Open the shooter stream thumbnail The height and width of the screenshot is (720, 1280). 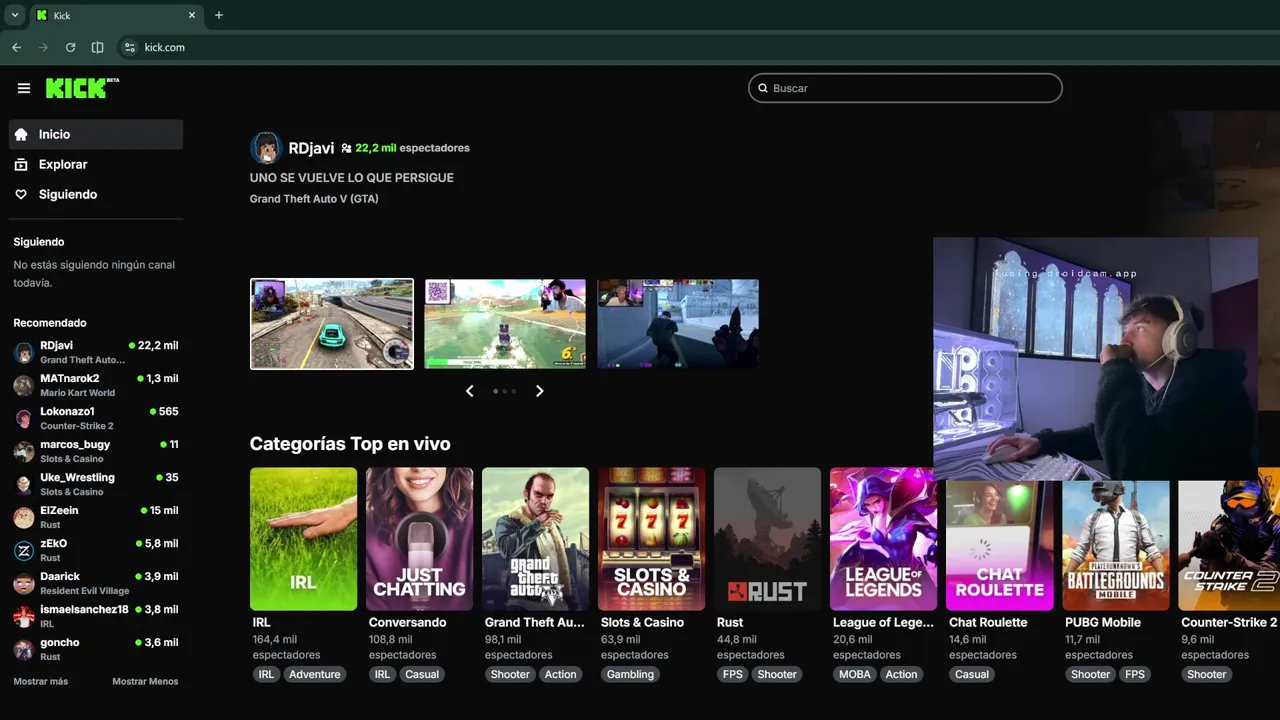tap(678, 324)
